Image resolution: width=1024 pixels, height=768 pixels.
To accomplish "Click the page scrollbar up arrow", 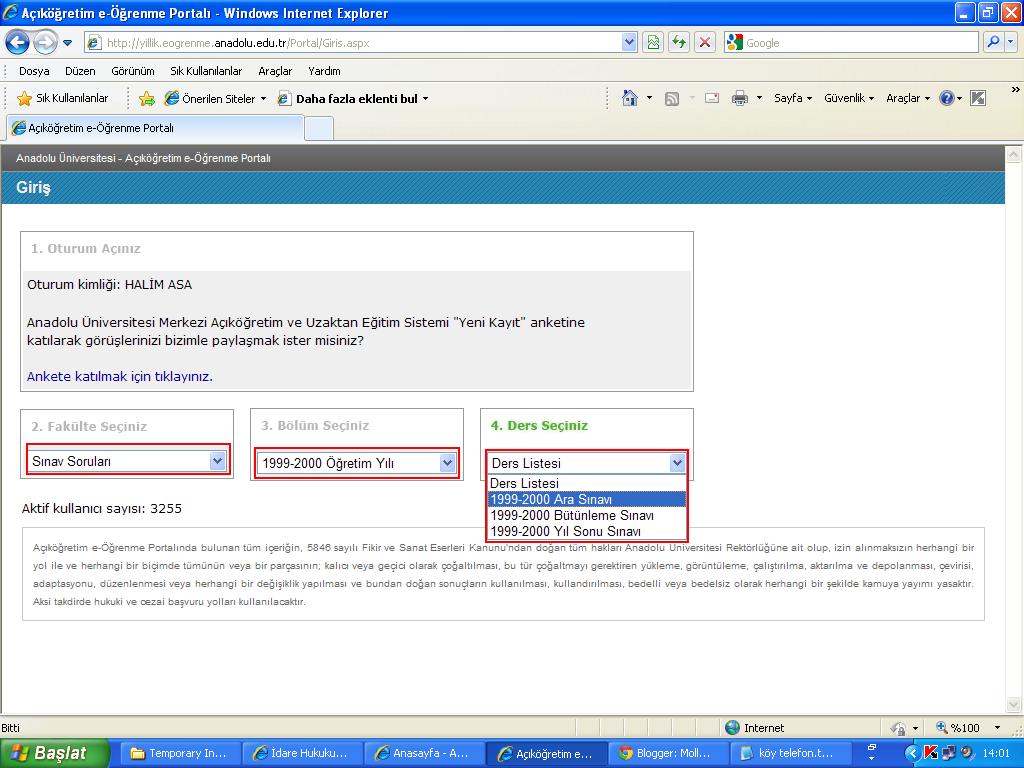I will coord(1014,155).
